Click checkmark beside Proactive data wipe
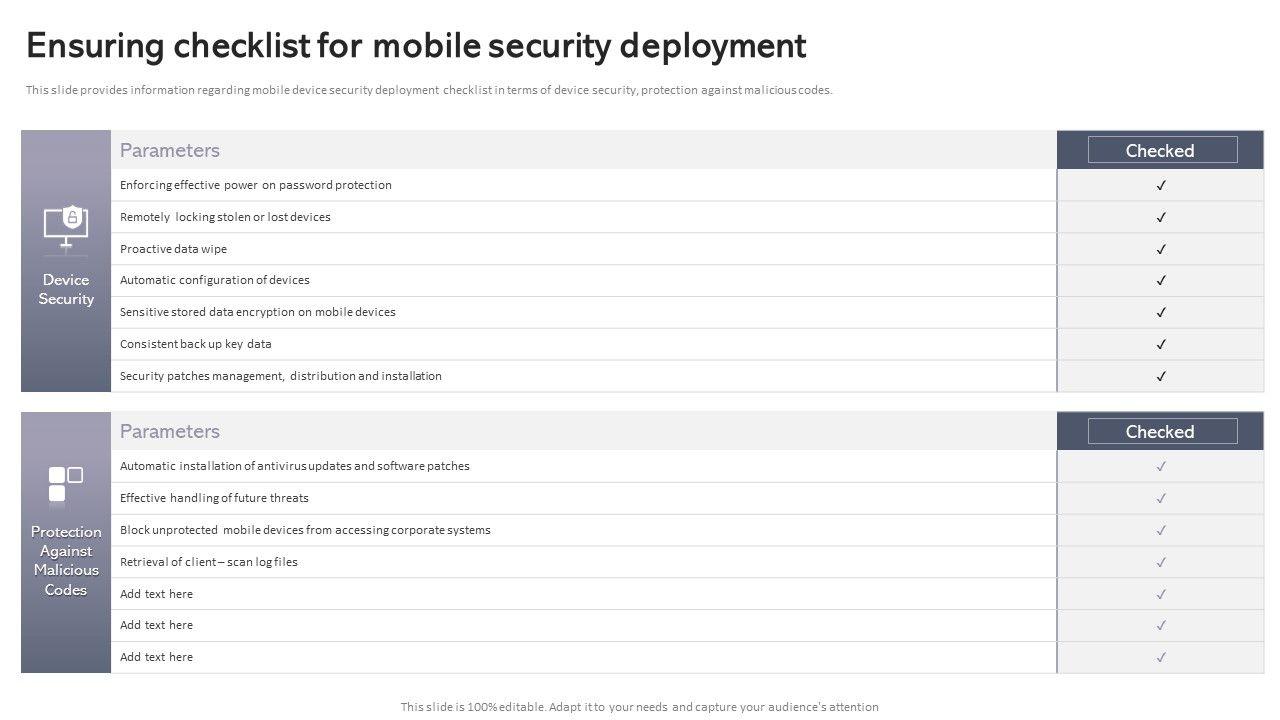 1161,249
